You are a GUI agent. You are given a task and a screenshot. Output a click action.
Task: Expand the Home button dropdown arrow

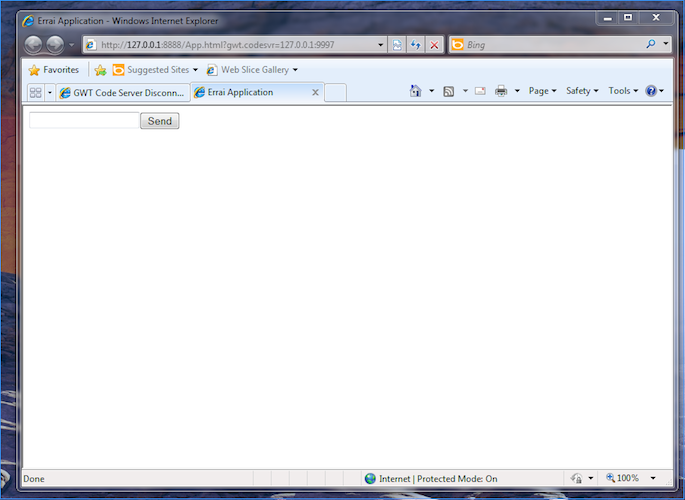coord(432,91)
